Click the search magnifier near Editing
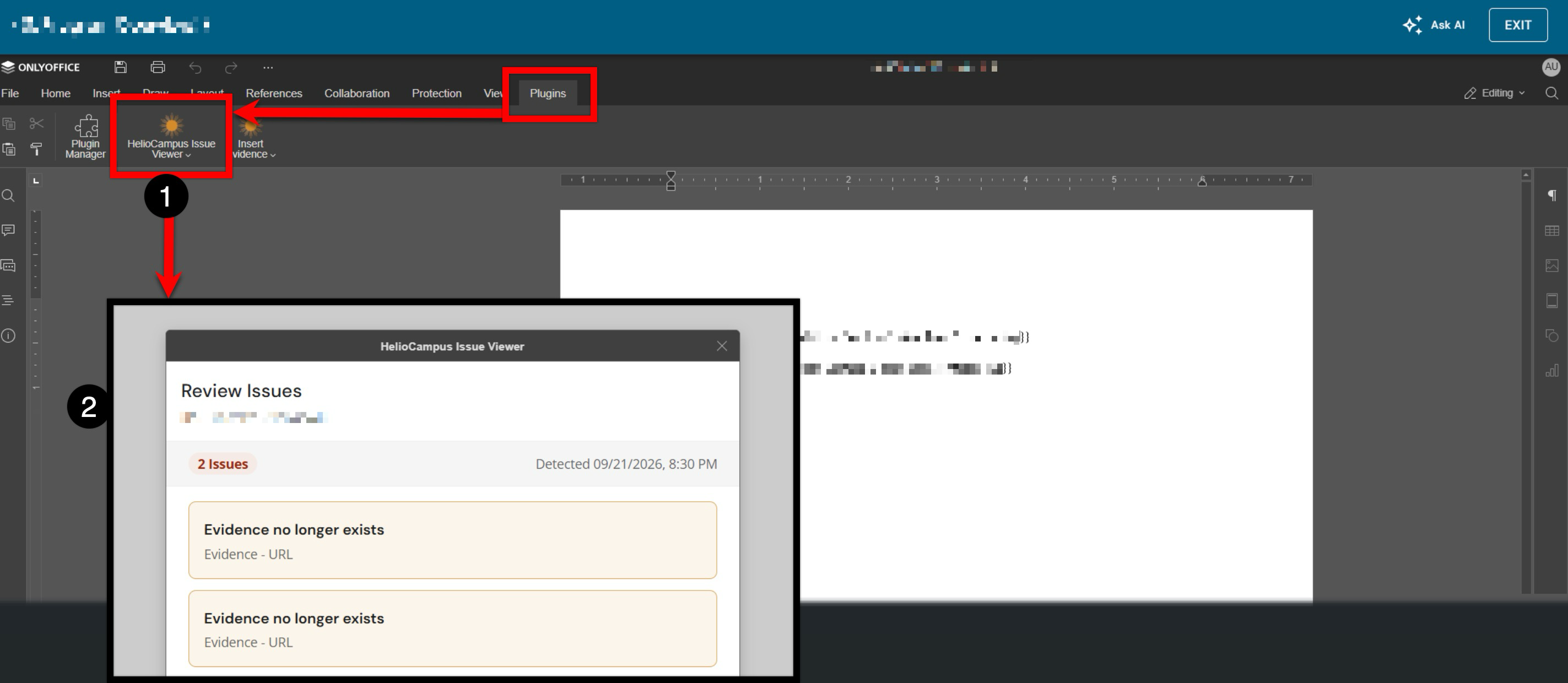Viewport: 1568px width, 683px height. 1551,93
